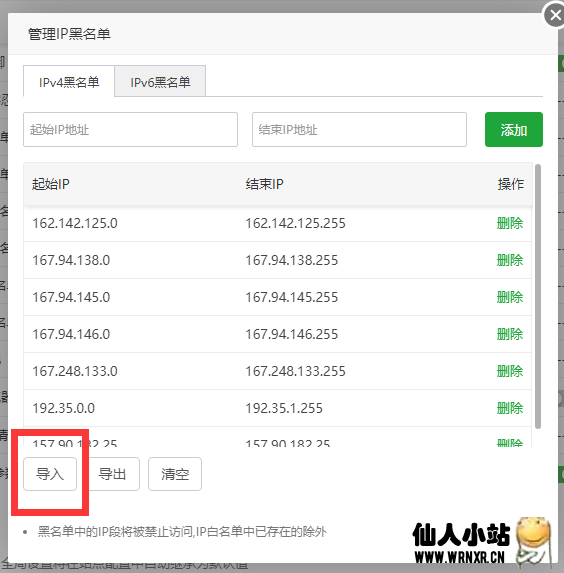Remove the 167.94.145.0 range
This screenshot has width=564, height=573.
[x=510, y=297]
